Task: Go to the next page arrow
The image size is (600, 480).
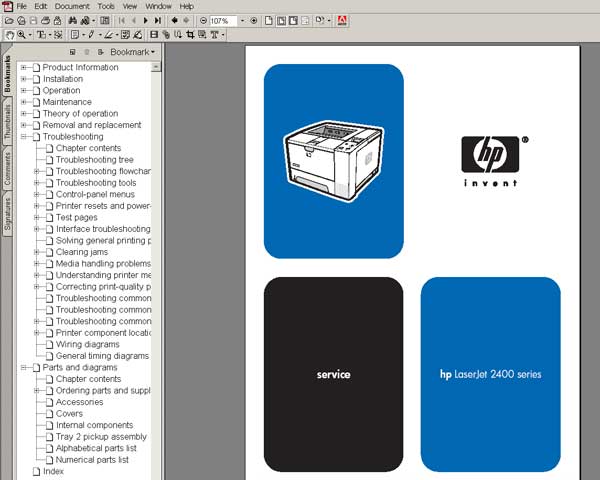Action: pyautogui.click(x=145, y=21)
